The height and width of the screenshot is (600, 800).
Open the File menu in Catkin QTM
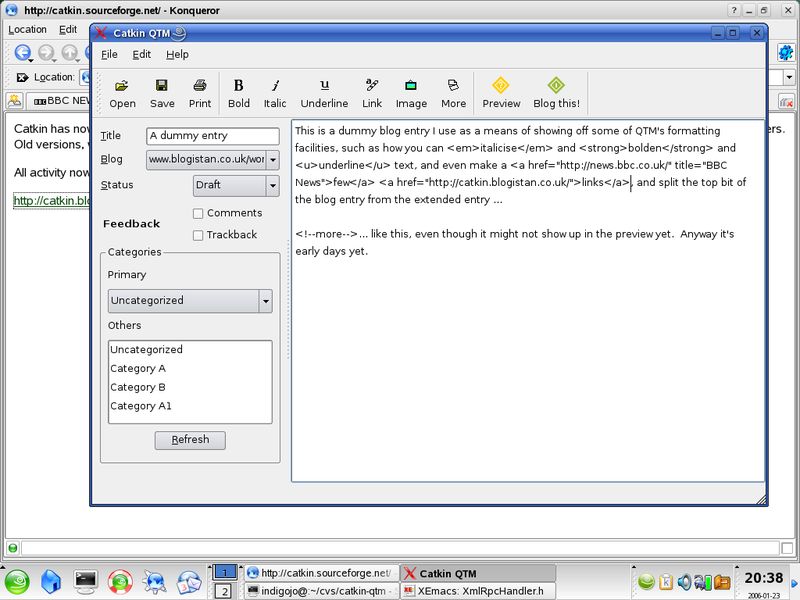click(x=109, y=54)
